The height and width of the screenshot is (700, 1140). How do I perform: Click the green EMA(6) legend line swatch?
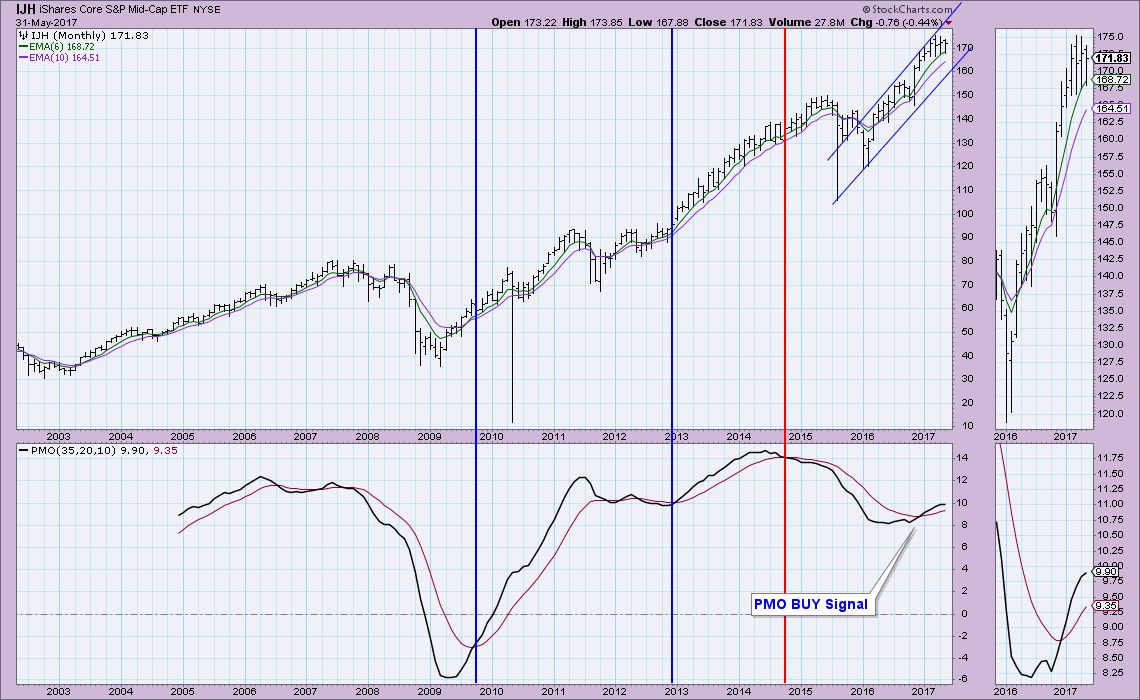coord(23,47)
